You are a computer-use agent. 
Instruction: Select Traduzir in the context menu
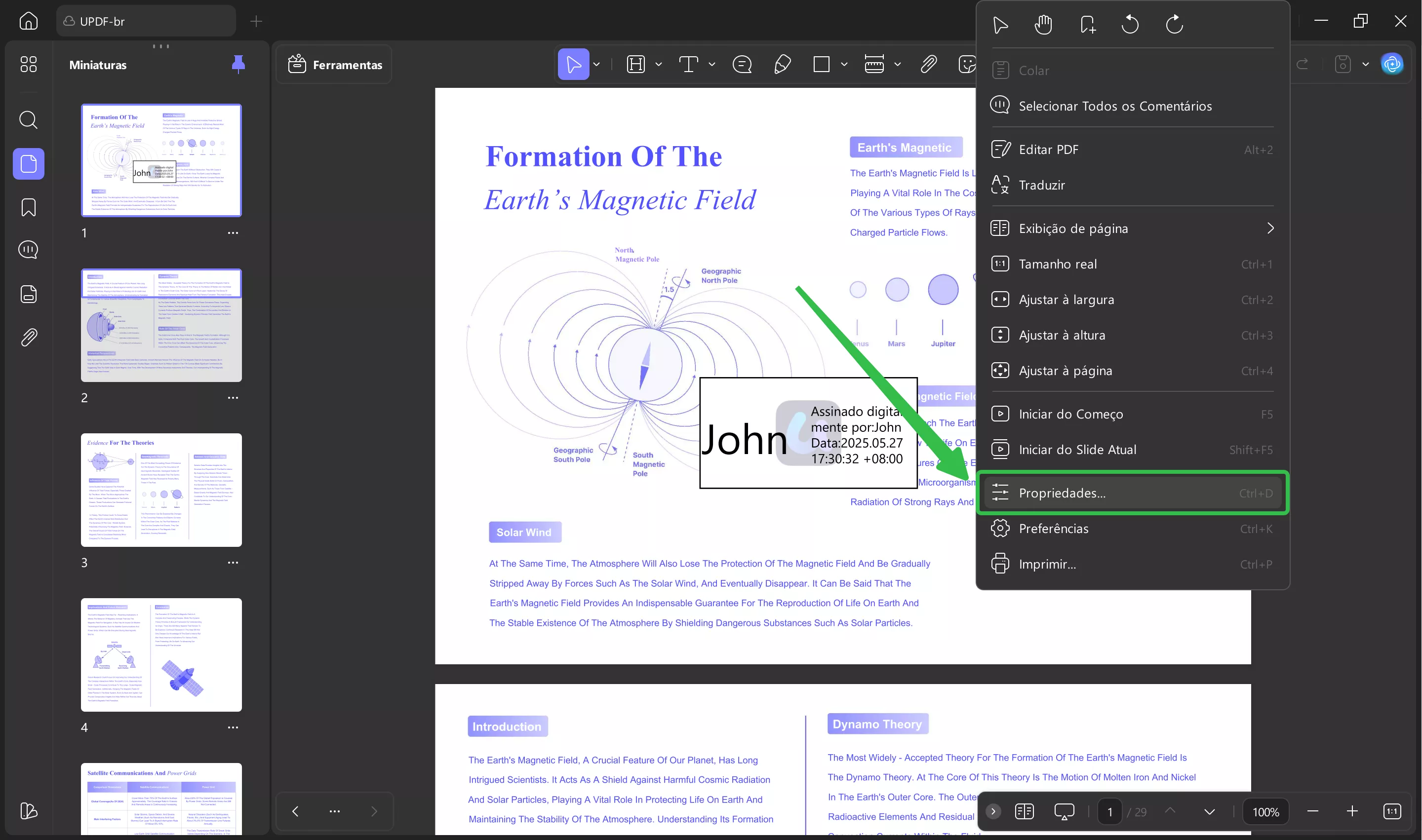1041,185
